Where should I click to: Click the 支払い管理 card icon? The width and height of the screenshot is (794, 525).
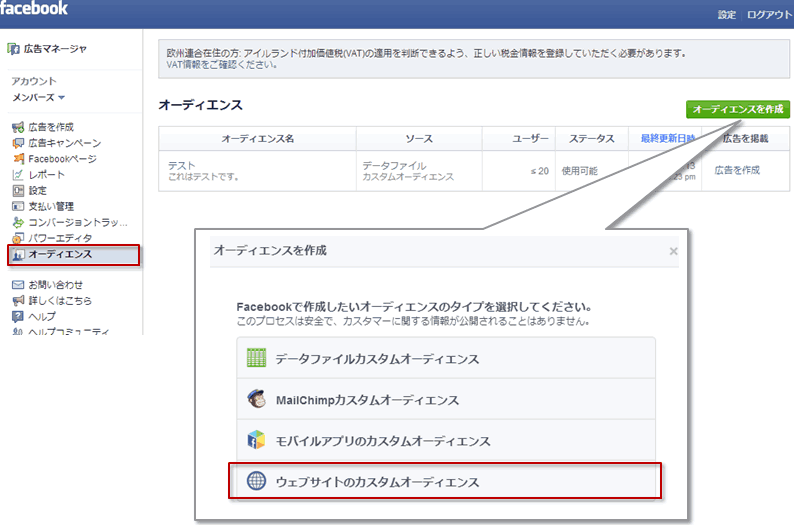(17, 206)
